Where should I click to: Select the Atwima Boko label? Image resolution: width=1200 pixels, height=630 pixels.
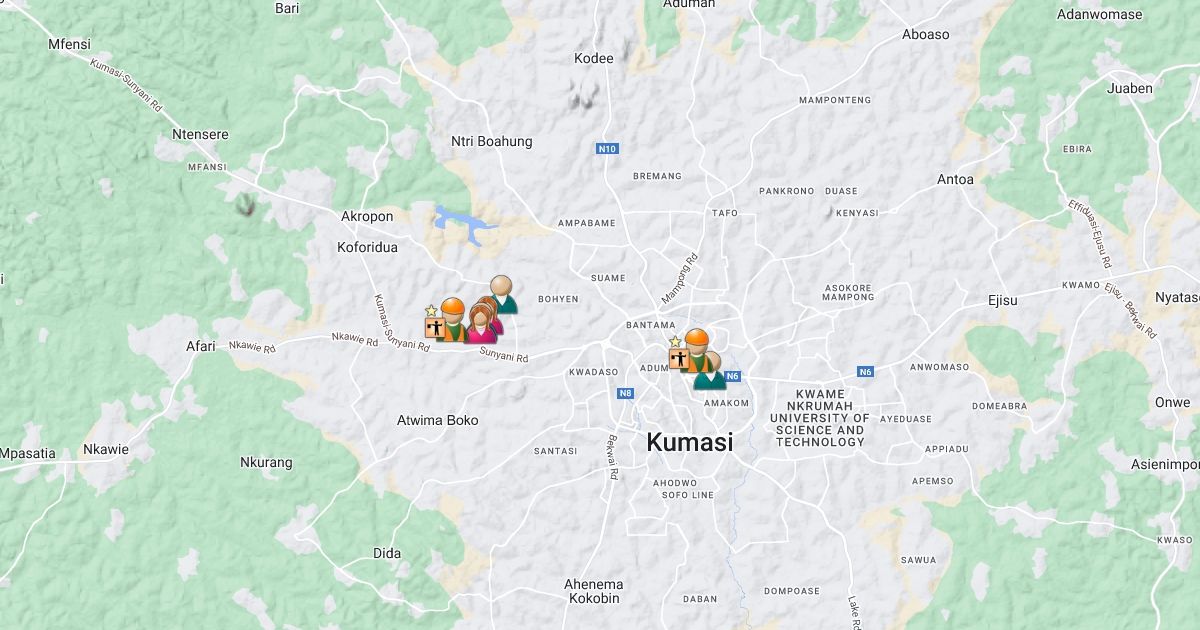[x=438, y=420]
